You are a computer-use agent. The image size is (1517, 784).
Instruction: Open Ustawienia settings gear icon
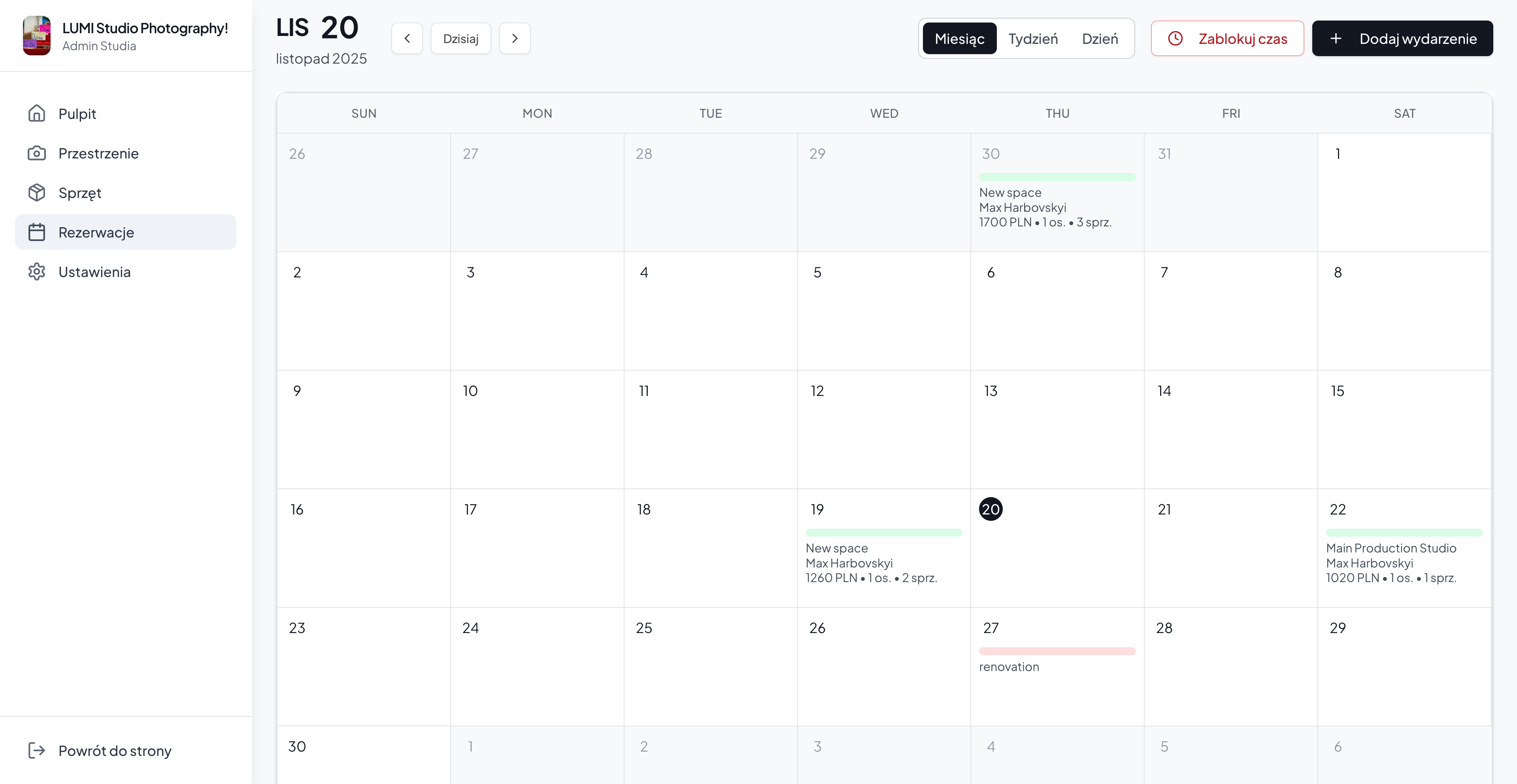click(37, 271)
